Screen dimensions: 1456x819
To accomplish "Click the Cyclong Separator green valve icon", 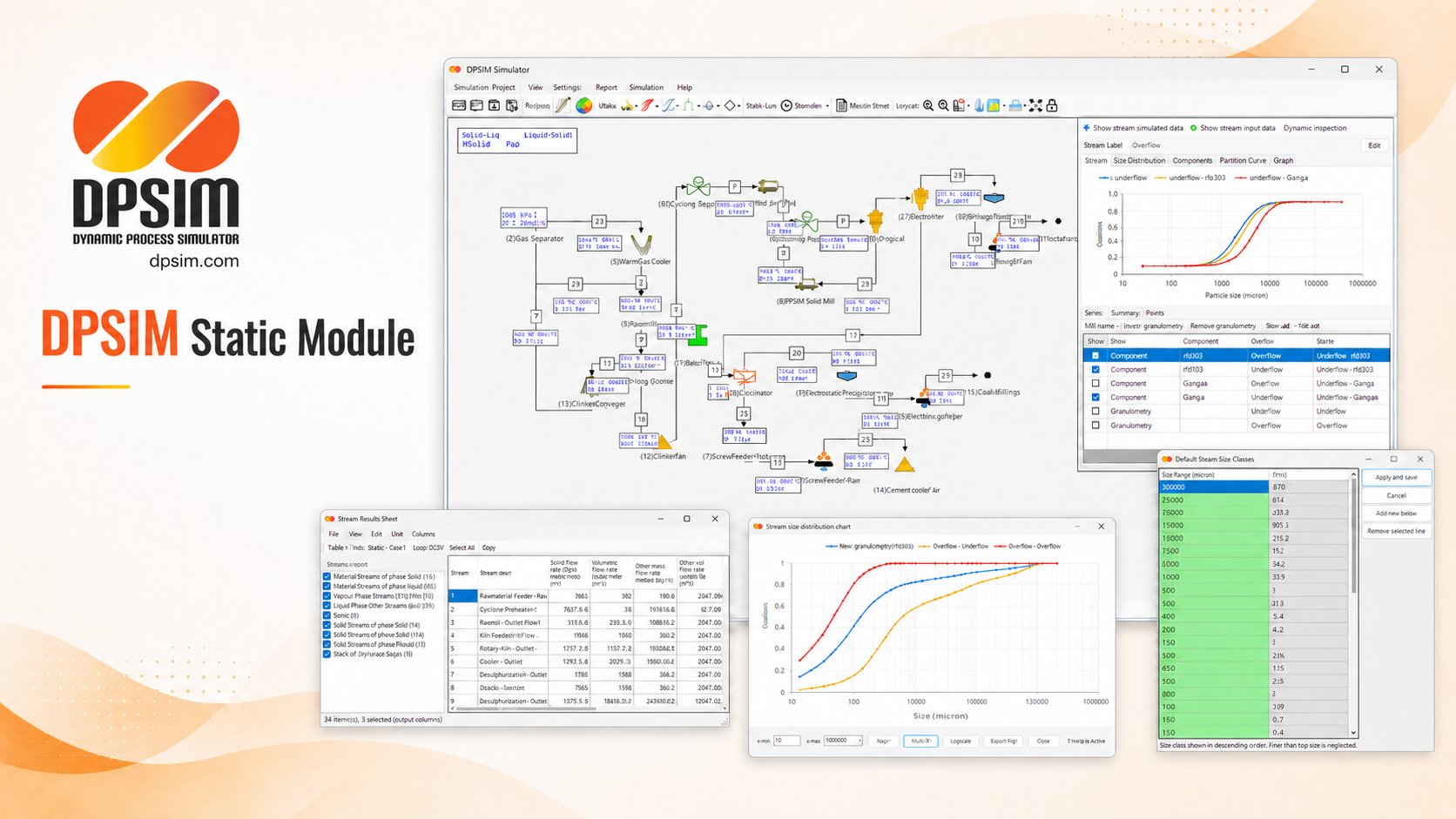I will pyautogui.click(x=698, y=186).
